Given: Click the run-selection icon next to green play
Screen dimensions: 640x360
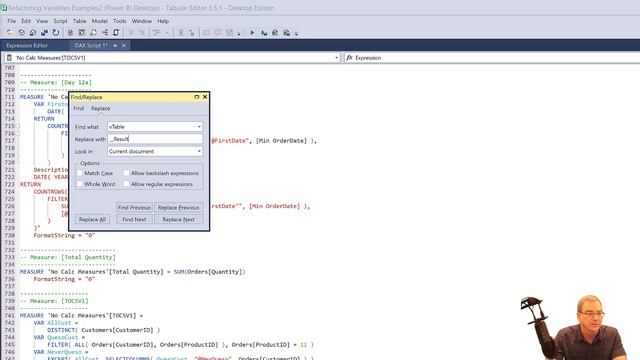Looking at the screenshot, I should (x=264, y=33).
